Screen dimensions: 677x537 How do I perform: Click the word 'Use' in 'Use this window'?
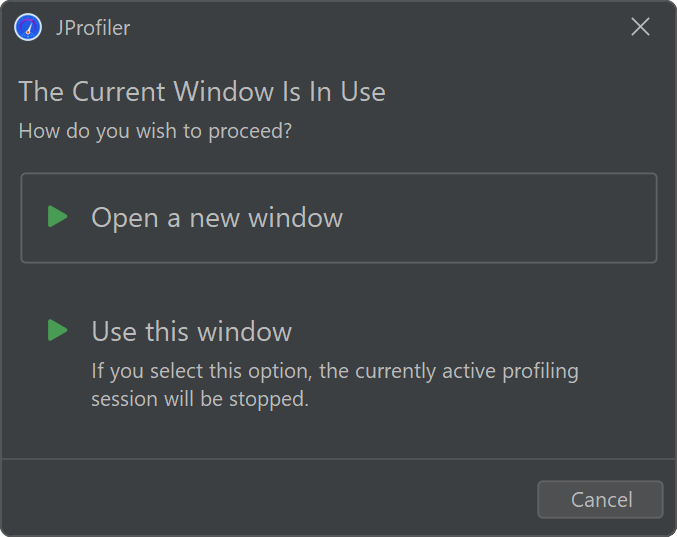click(x=114, y=331)
